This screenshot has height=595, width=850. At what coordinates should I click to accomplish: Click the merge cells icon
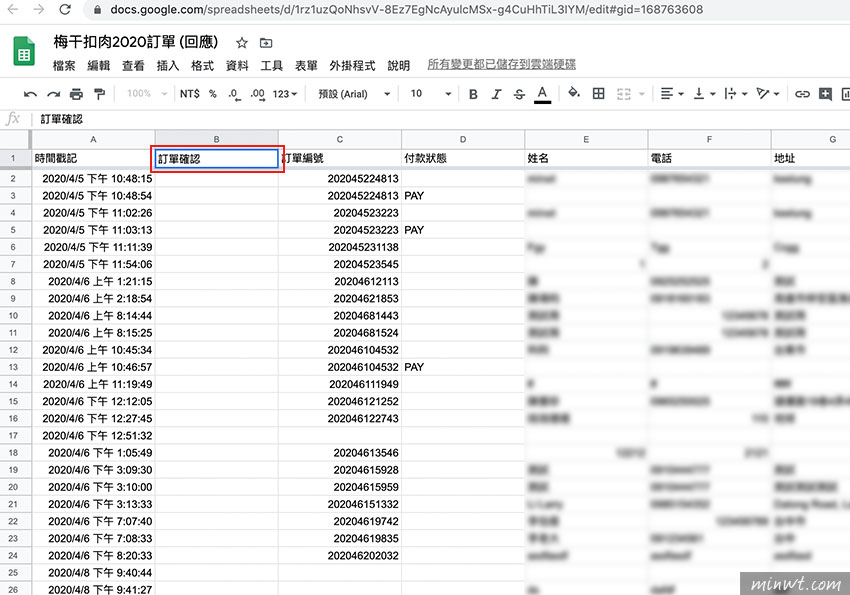(x=624, y=94)
